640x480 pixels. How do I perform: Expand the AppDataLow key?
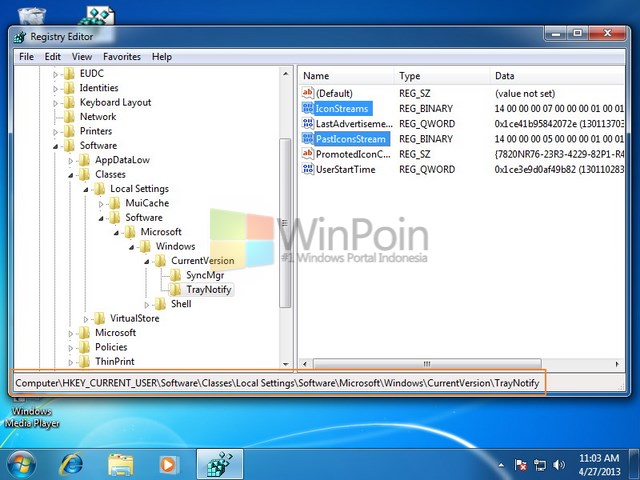pyautogui.click(x=71, y=161)
